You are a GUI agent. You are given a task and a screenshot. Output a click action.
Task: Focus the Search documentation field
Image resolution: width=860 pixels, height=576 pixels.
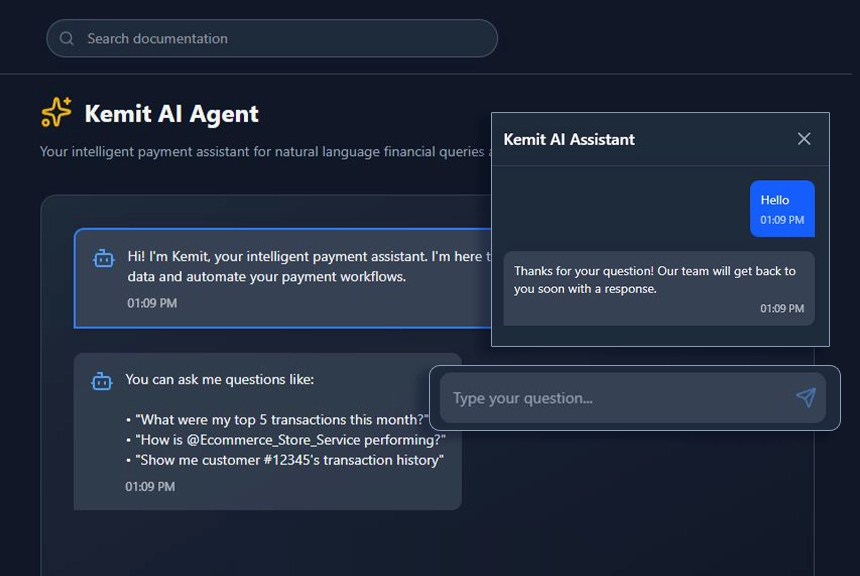point(280,39)
